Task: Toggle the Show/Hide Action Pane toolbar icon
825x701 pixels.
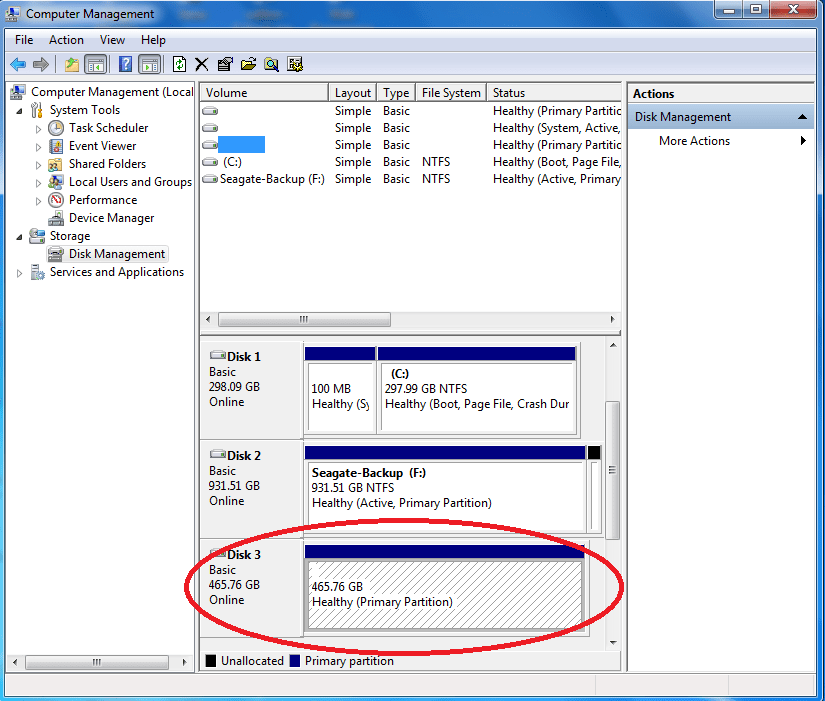Action: pyautogui.click(x=150, y=64)
